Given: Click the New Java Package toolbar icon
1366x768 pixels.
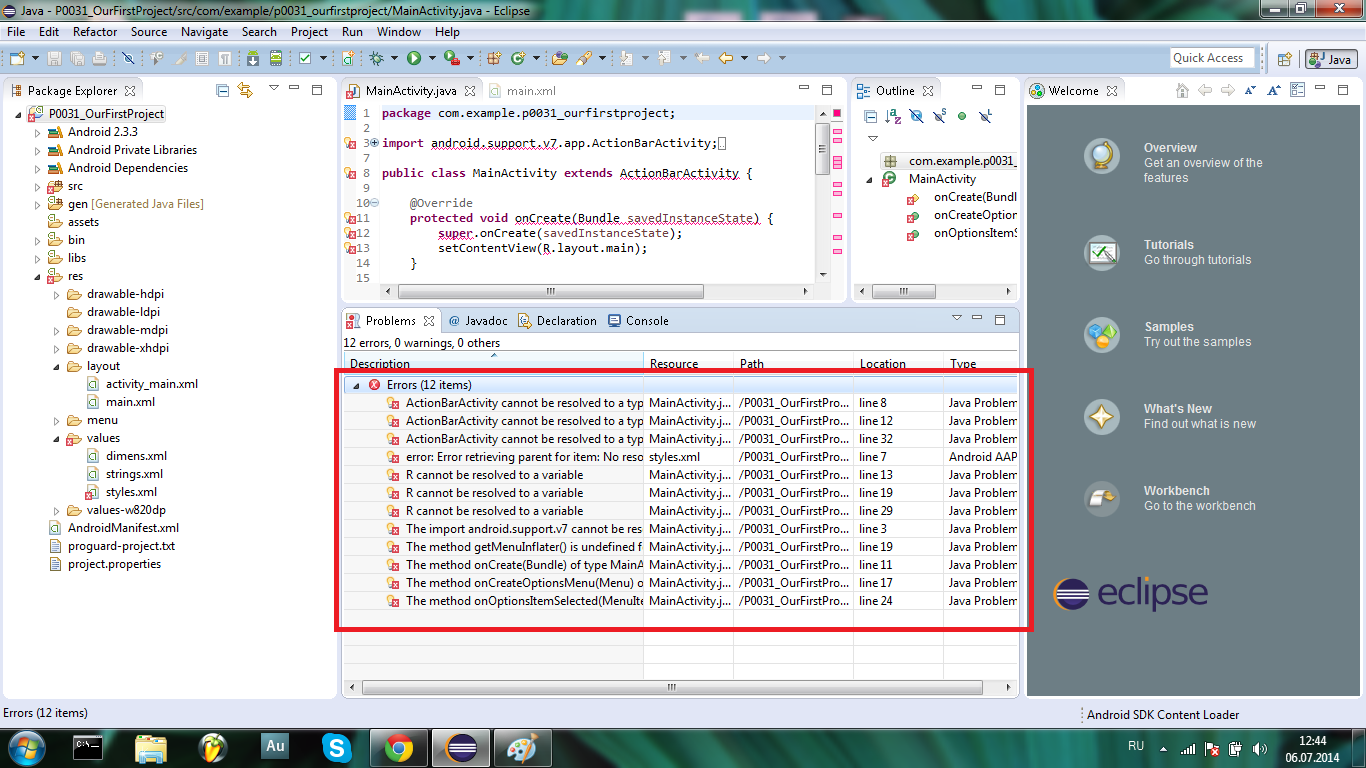Looking at the screenshot, I should pos(493,58).
